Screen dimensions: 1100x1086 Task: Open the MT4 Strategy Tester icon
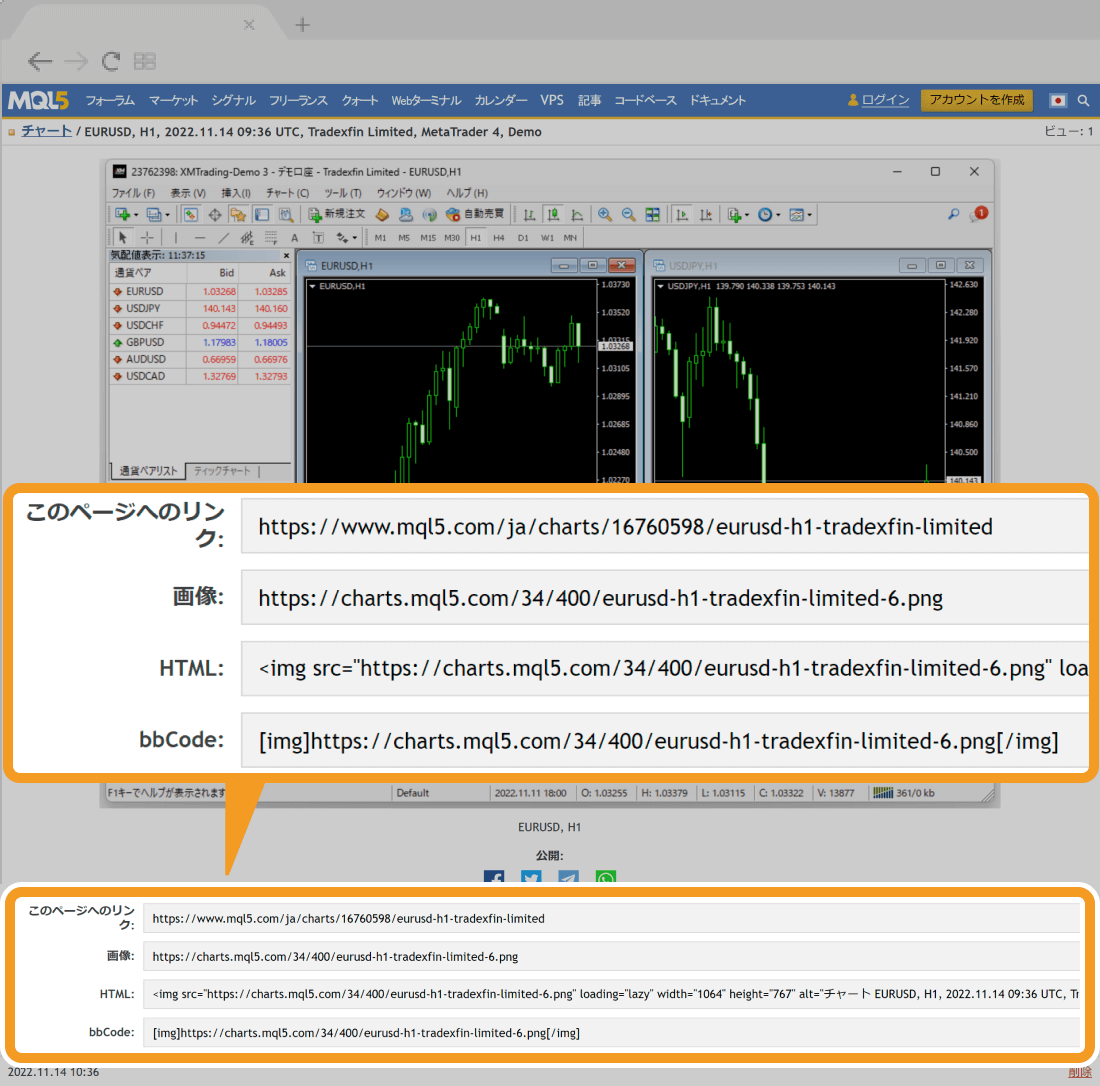click(286, 215)
